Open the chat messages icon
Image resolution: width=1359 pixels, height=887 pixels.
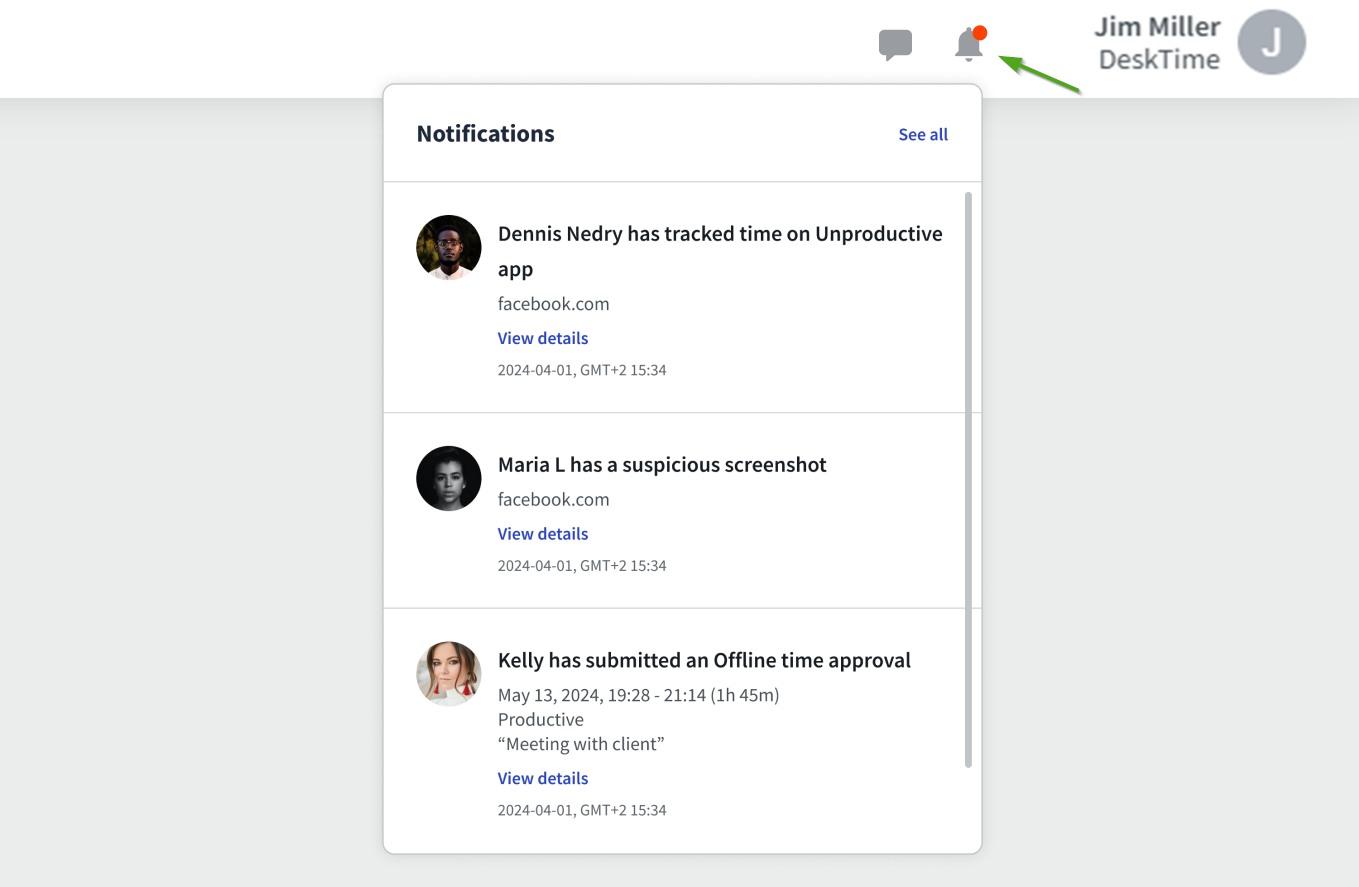click(x=895, y=45)
